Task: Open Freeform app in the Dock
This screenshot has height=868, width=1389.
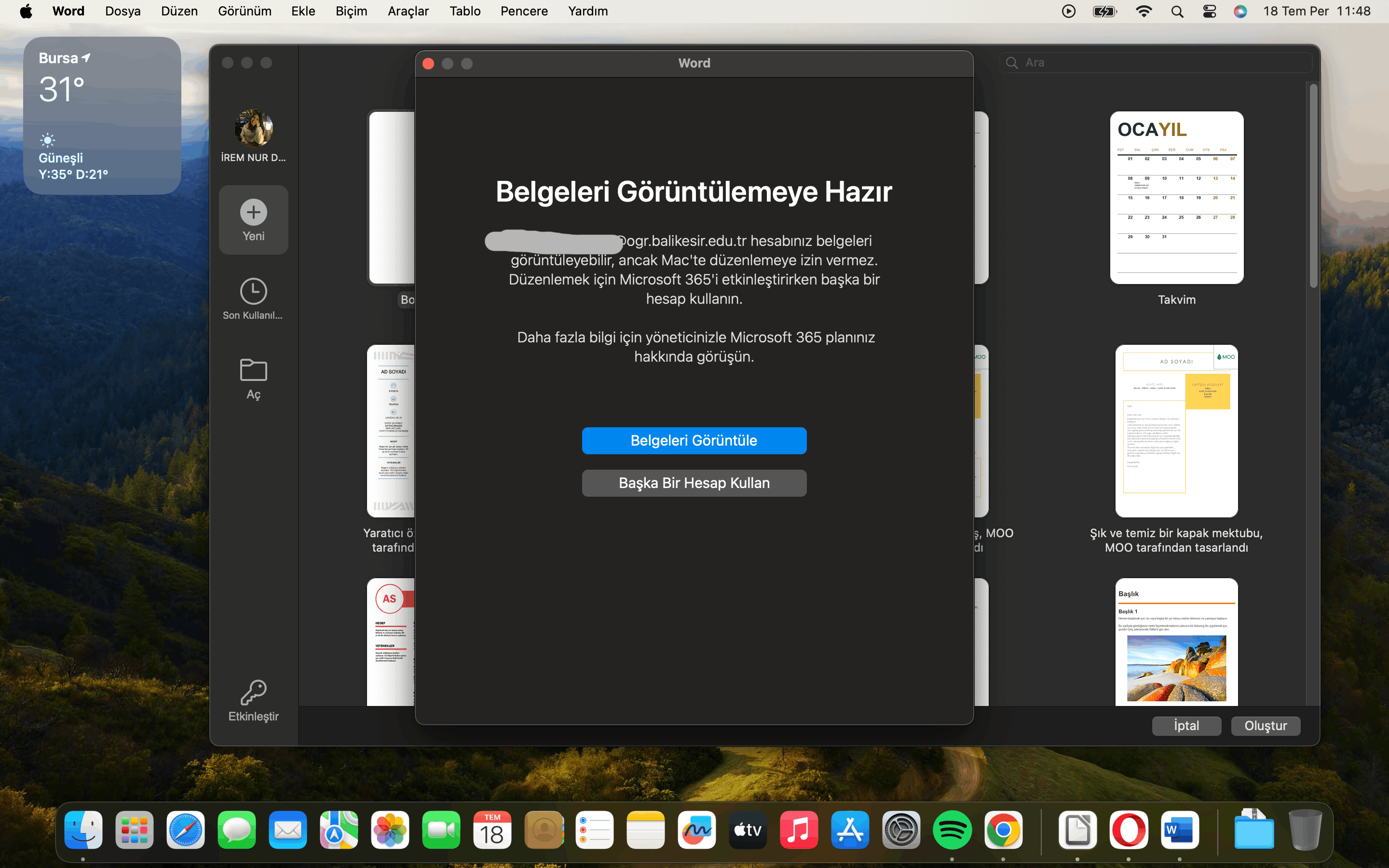Action: pos(696,829)
